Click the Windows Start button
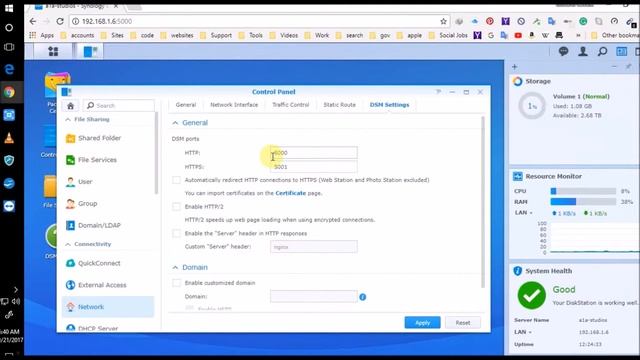This screenshot has height=360, width=640. point(9,8)
